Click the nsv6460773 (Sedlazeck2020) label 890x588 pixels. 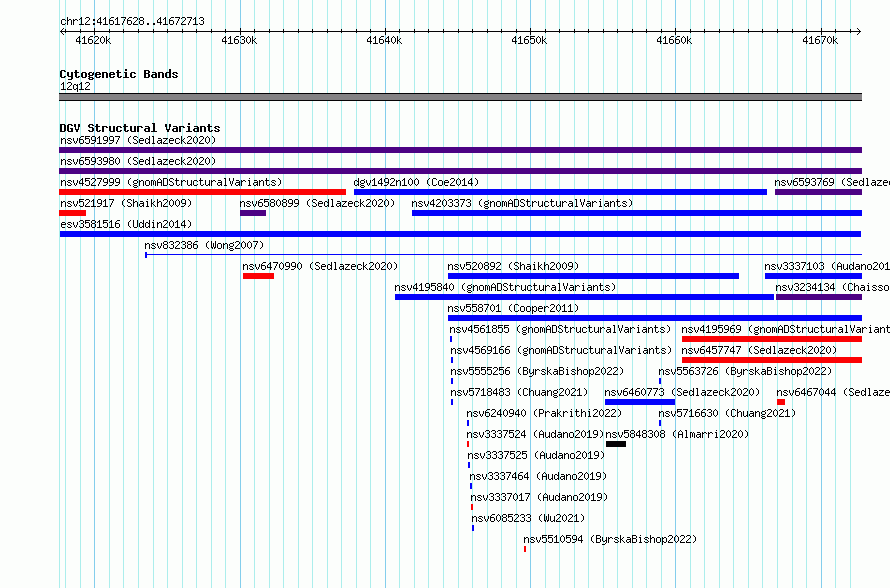682,392
